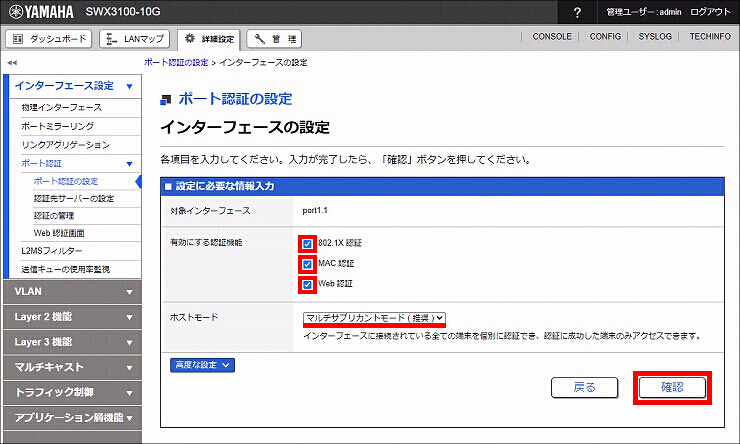Click the help question mark icon

[x=577, y=12]
